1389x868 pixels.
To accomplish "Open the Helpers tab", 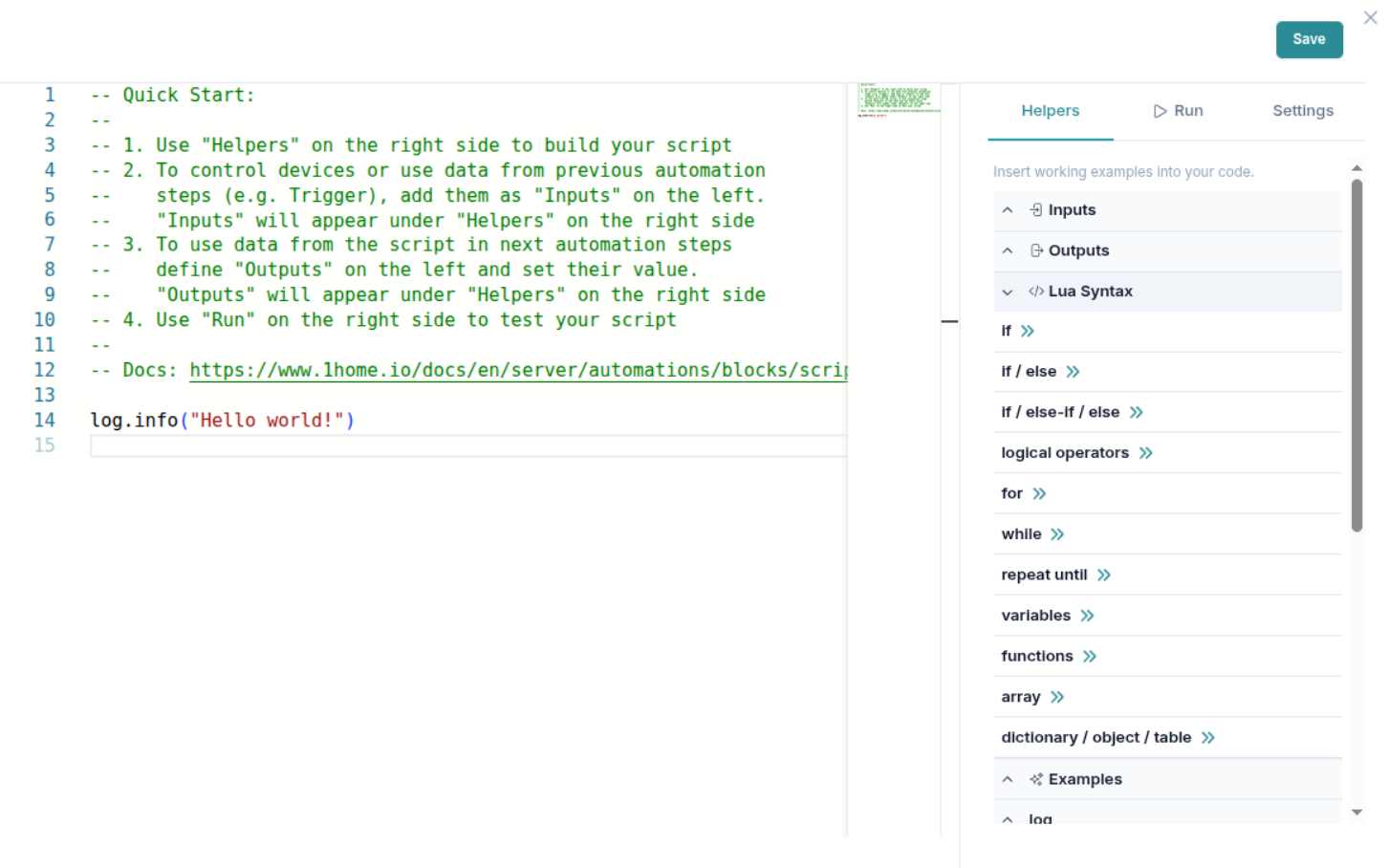I will click(1050, 111).
